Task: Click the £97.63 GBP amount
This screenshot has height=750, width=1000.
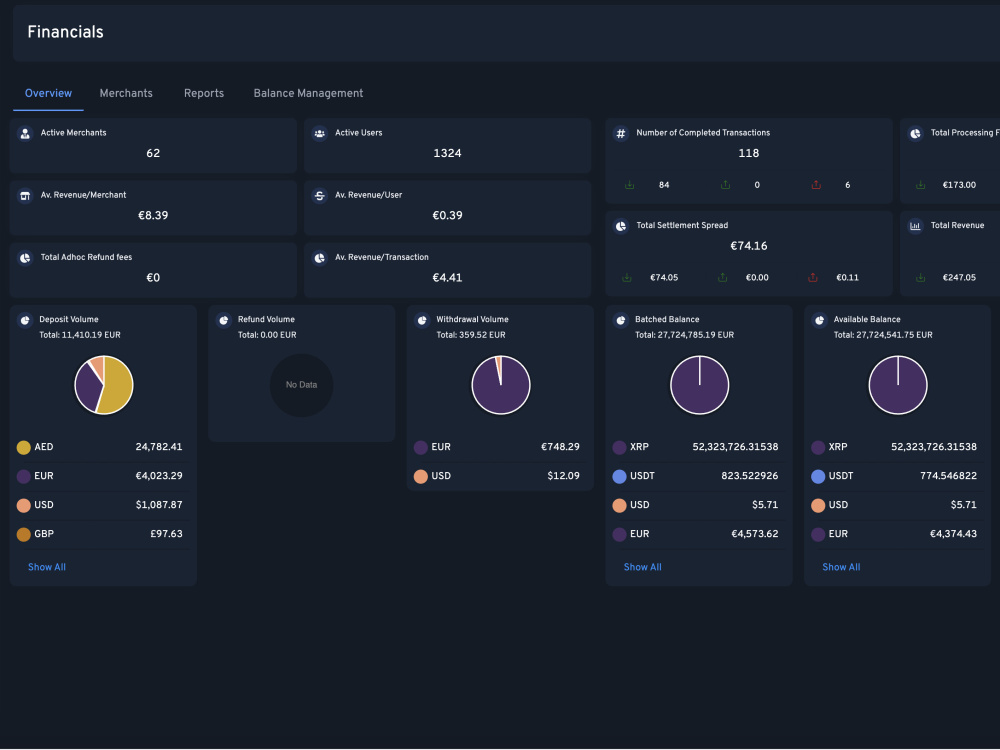Action: 166,534
